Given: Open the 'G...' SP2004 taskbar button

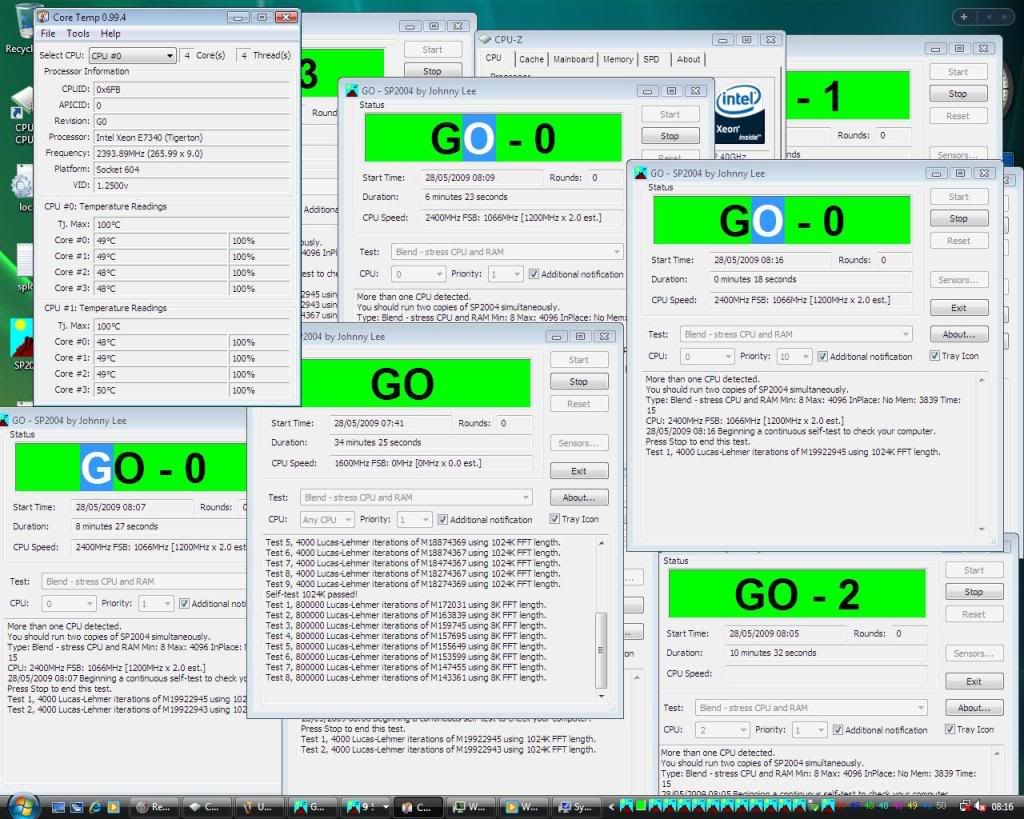Looking at the screenshot, I should point(311,807).
